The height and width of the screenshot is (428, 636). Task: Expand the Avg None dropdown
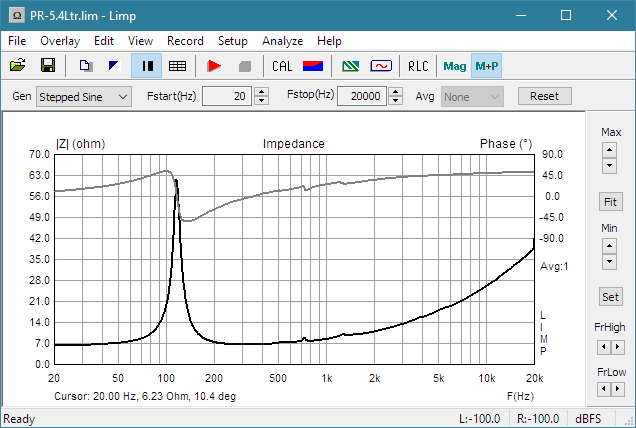(472, 97)
